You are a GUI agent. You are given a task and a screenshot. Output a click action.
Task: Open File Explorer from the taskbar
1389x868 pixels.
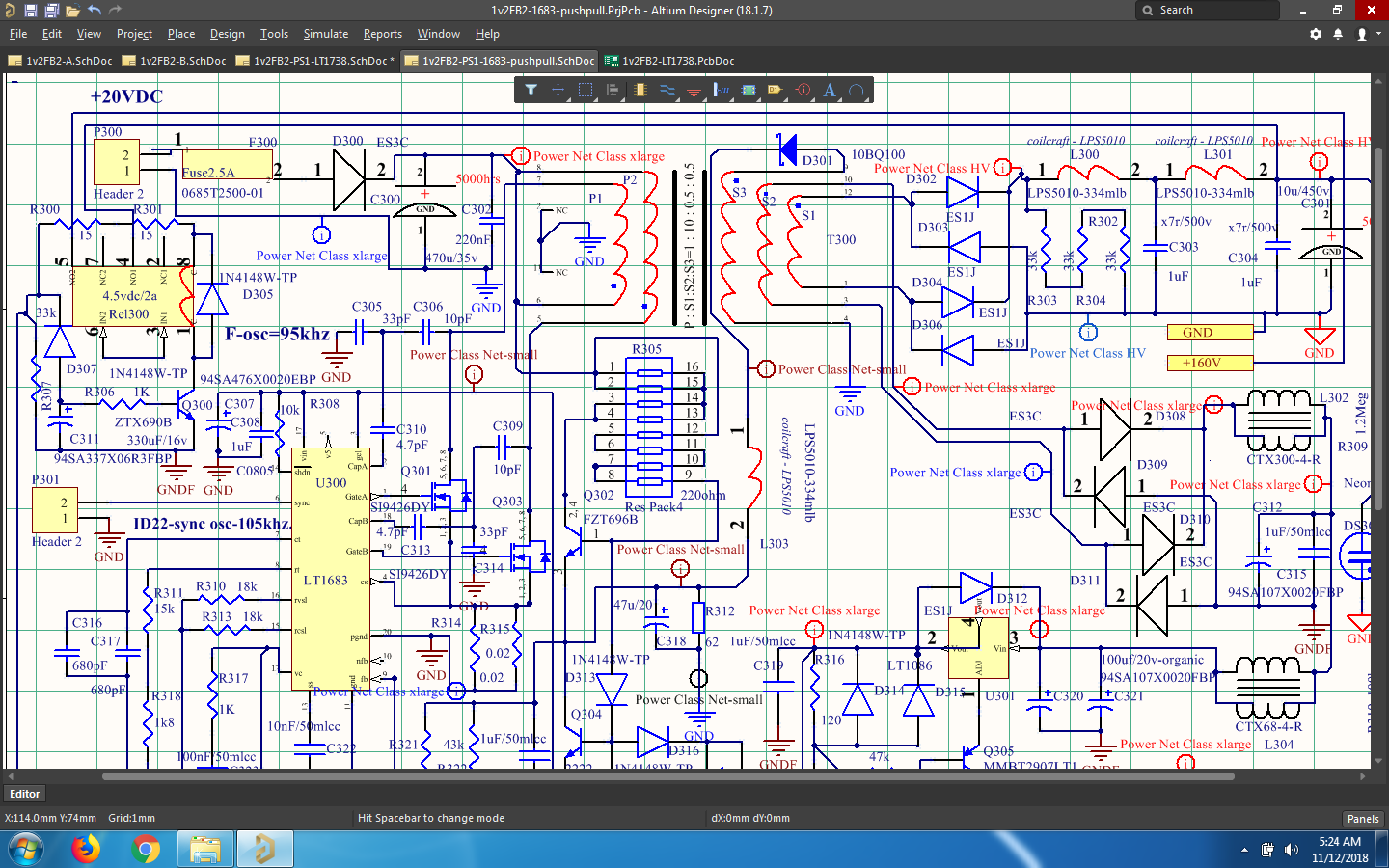(204, 850)
